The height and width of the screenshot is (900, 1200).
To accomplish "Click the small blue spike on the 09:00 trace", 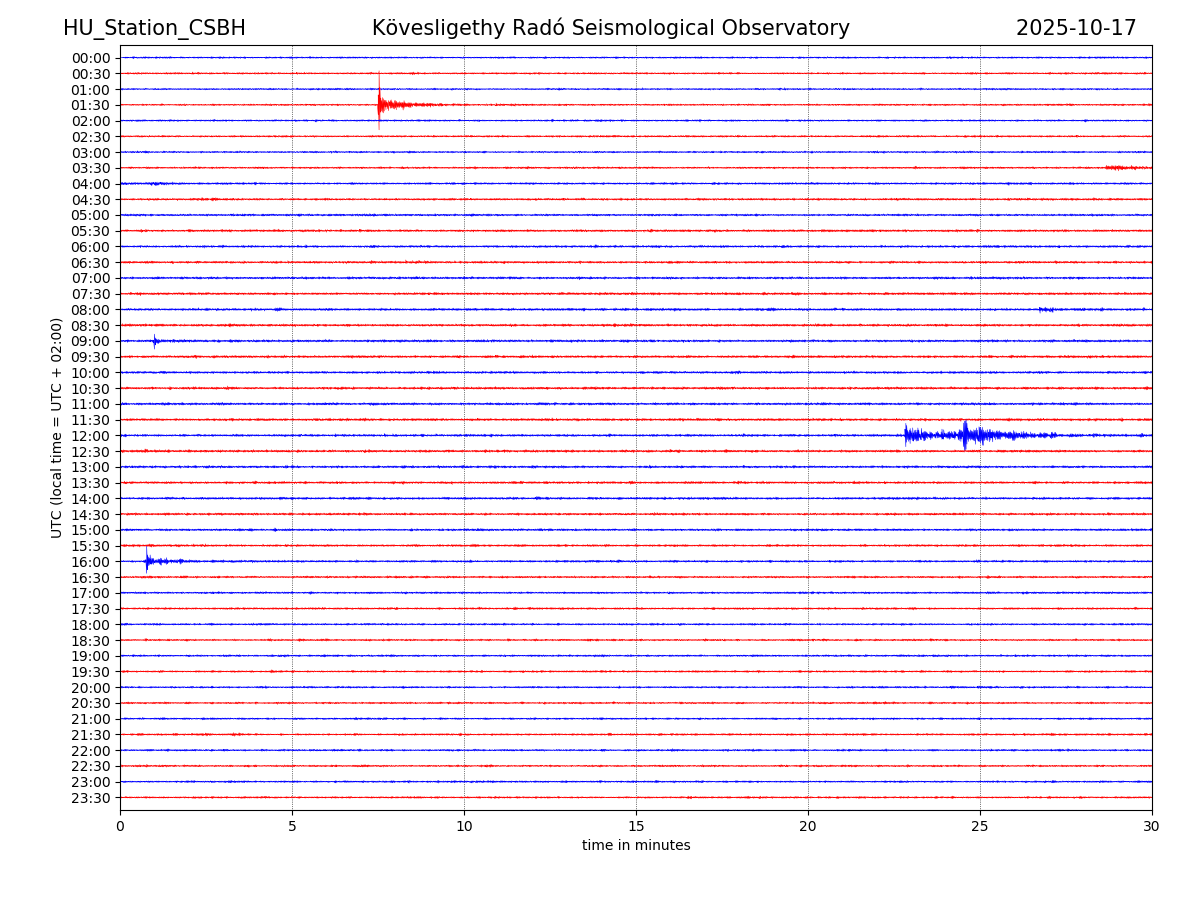I will click(x=155, y=341).
